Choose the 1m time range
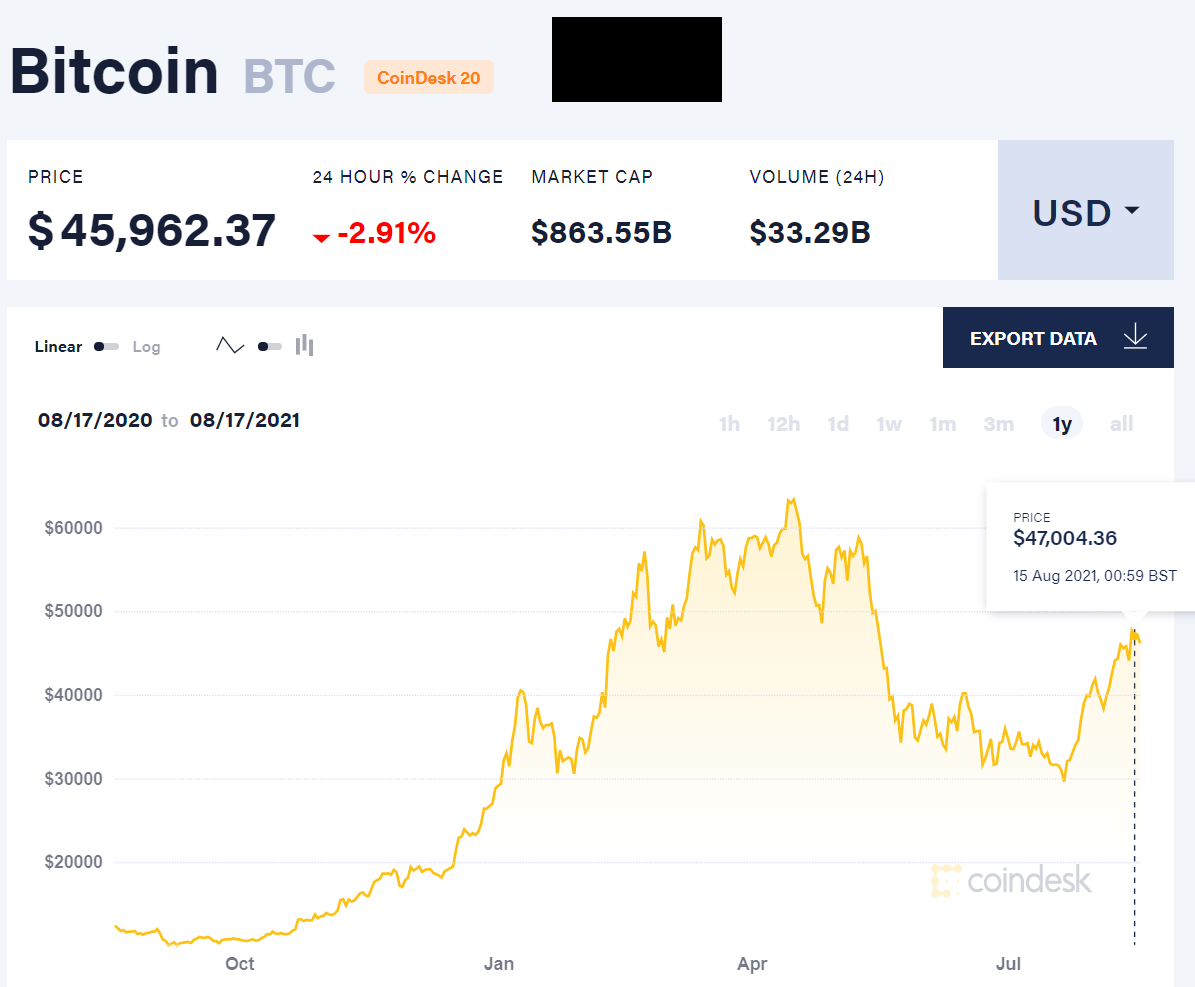Screen dimensions: 1195x987 coord(943,424)
